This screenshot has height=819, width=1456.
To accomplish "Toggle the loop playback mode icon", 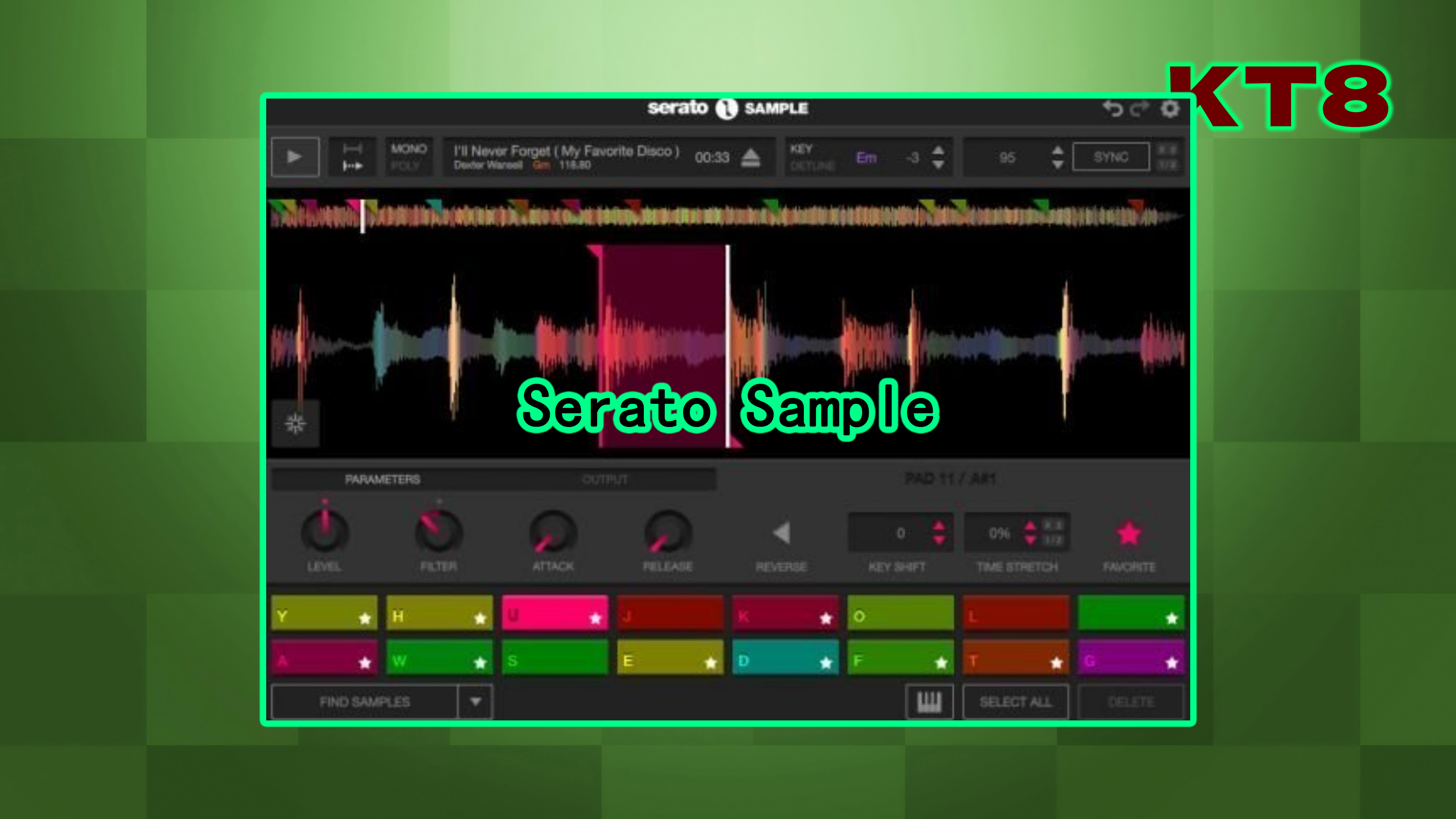I will (352, 157).
